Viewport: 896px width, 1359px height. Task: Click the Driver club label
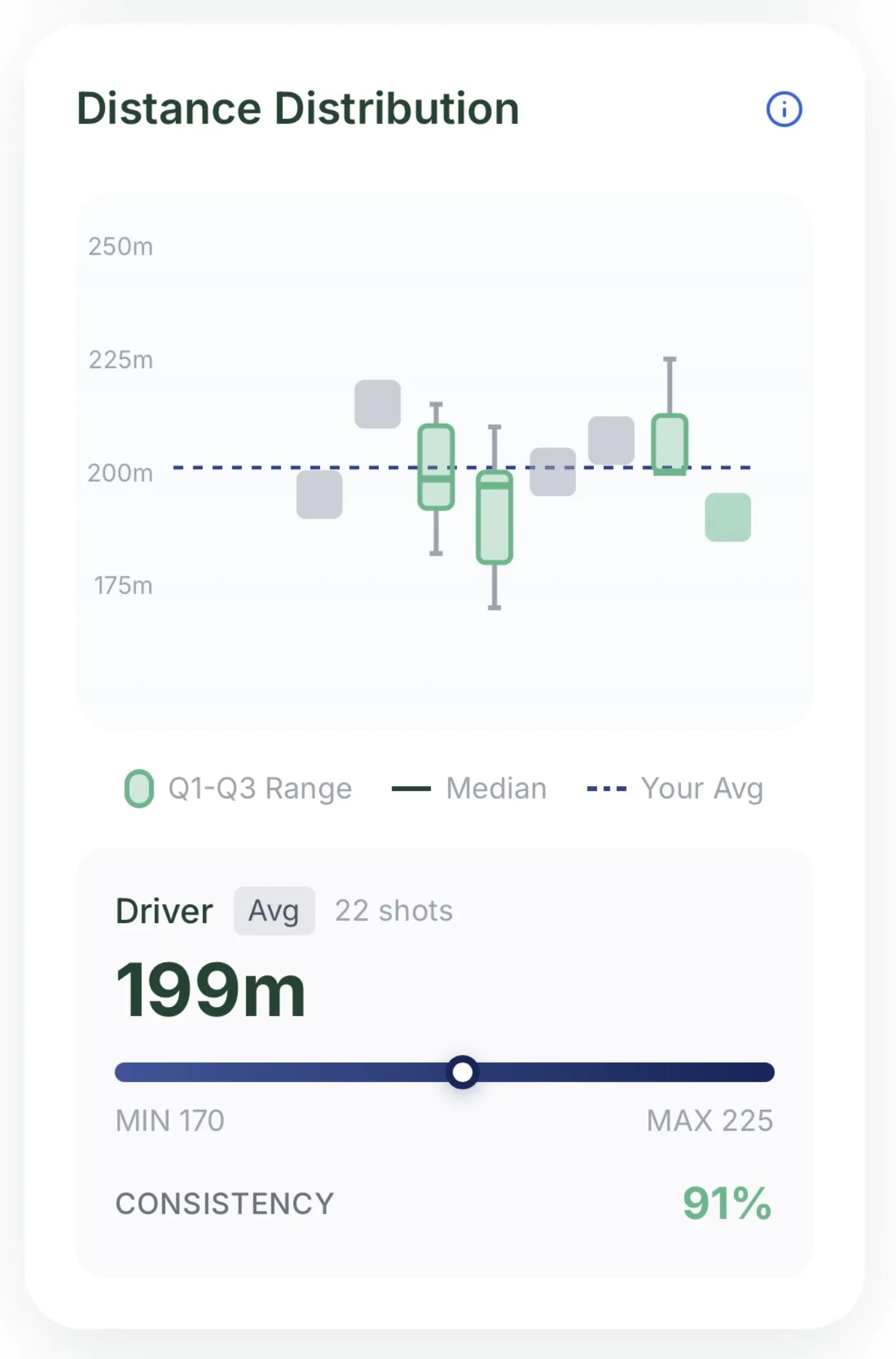(164, 911)
